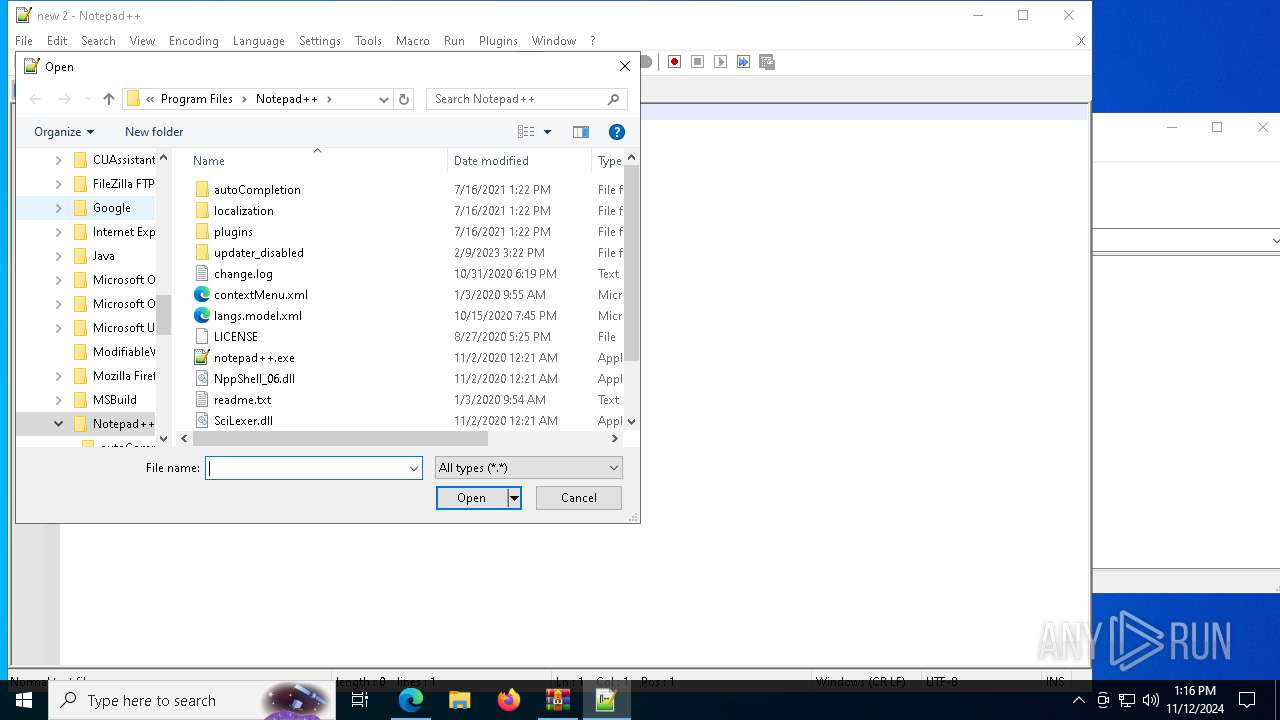The image size is (1280, 720).
Task: Click Program Files in address path
Action: point(197,99)
